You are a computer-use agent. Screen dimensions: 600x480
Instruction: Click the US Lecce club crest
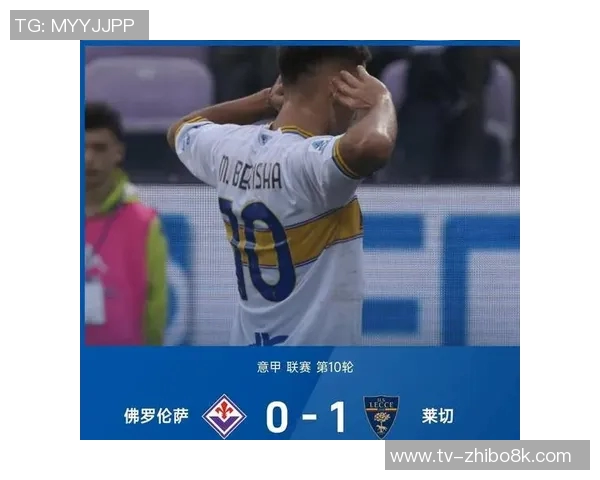[x=381, y=416]
